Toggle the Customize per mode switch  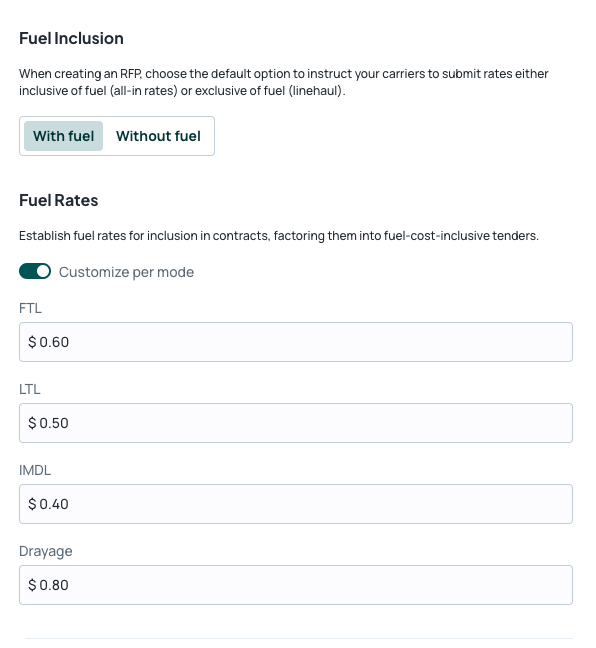click(35, 272)
